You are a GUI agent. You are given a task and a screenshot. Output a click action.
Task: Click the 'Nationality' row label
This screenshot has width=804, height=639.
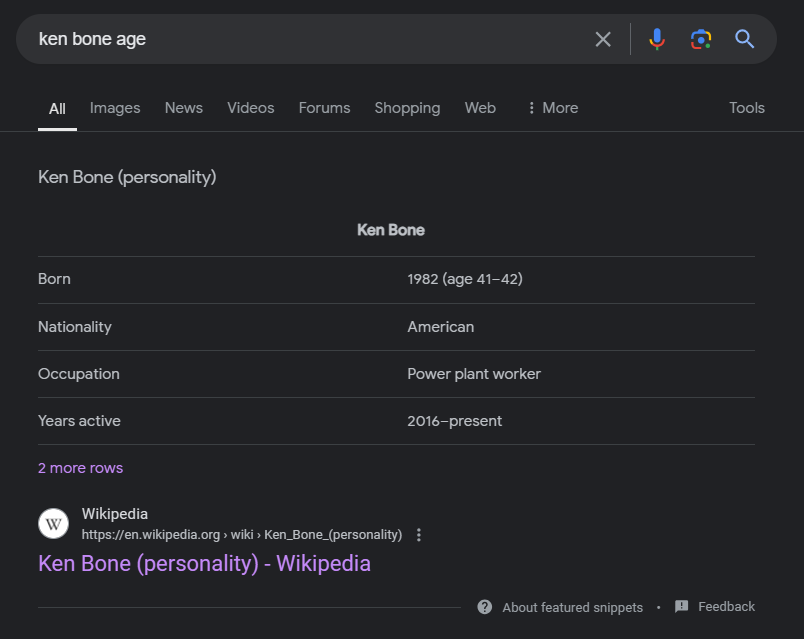pos(75,327)
